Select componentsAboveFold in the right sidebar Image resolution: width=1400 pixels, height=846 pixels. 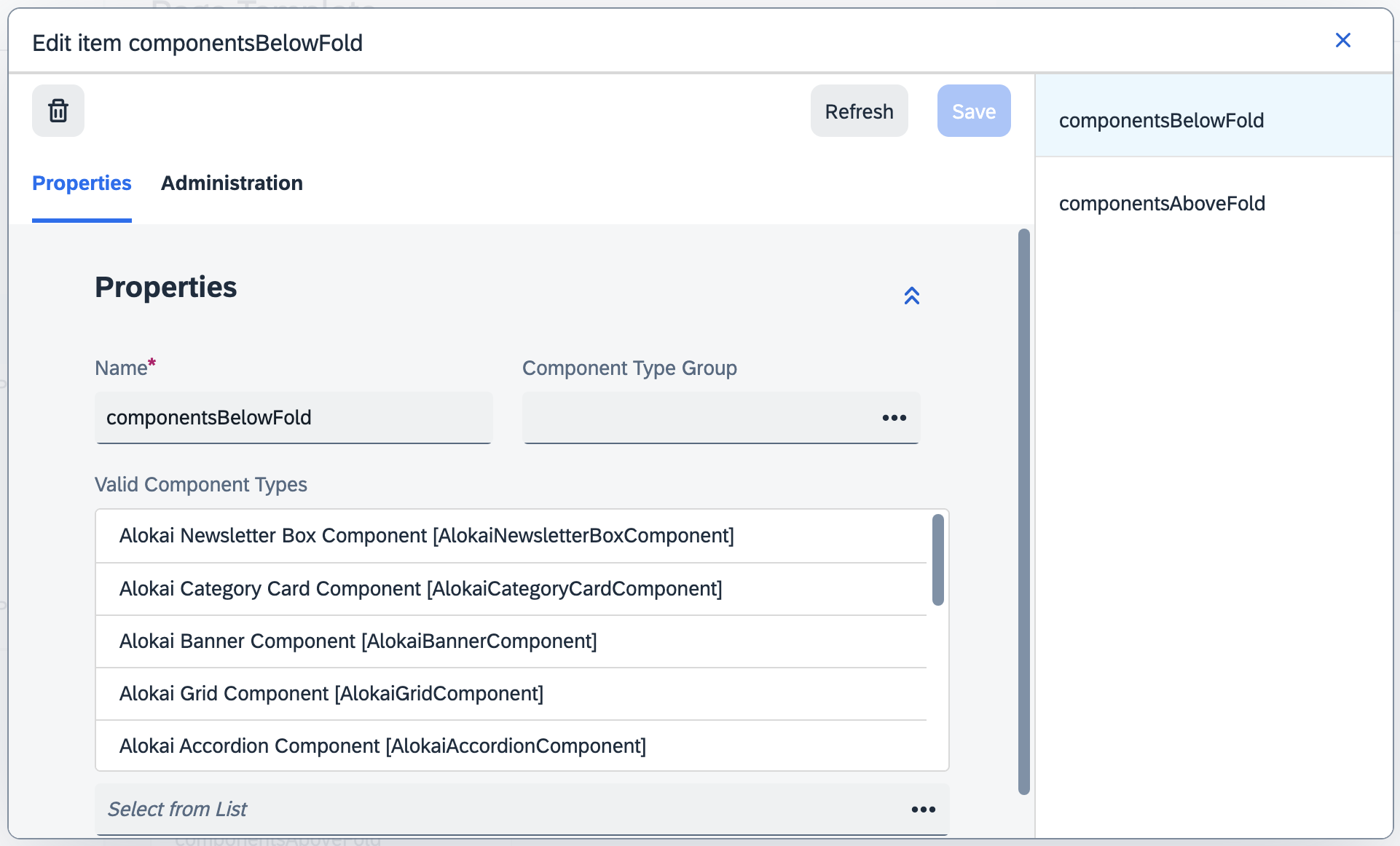[1163, 203]
